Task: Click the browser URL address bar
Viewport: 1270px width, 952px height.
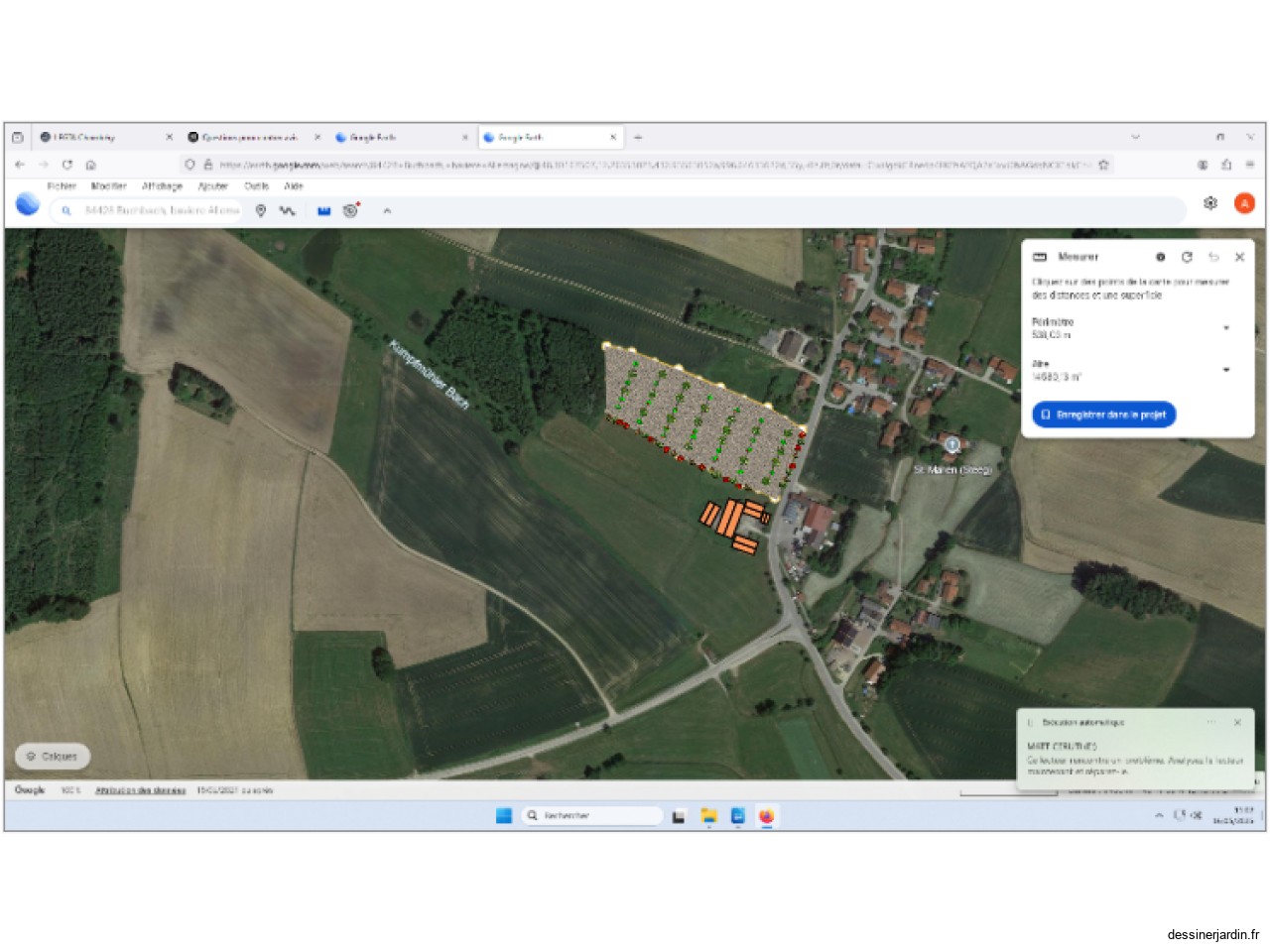Action: (x=645, y=165)
